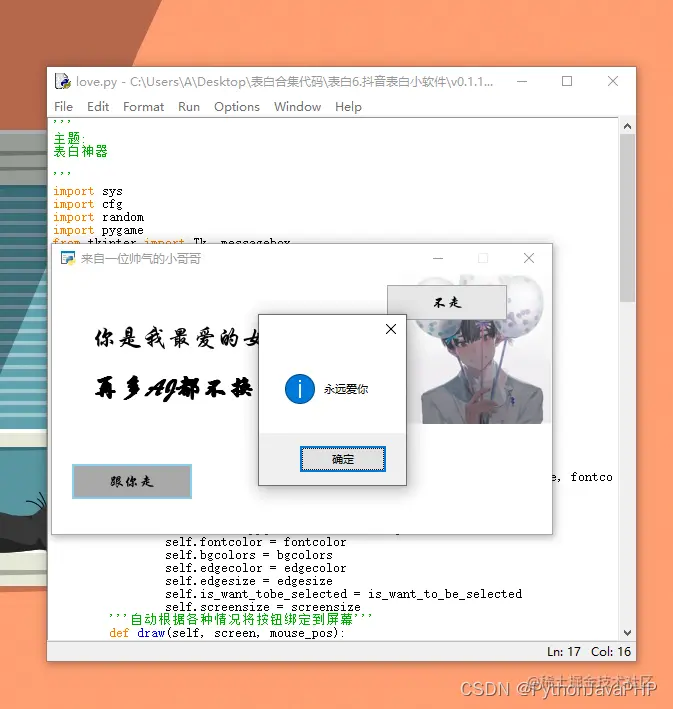The height and width of the screenshot is (709, 673).
Task: Open the Format menu
Action: click(x=143, y=107)
